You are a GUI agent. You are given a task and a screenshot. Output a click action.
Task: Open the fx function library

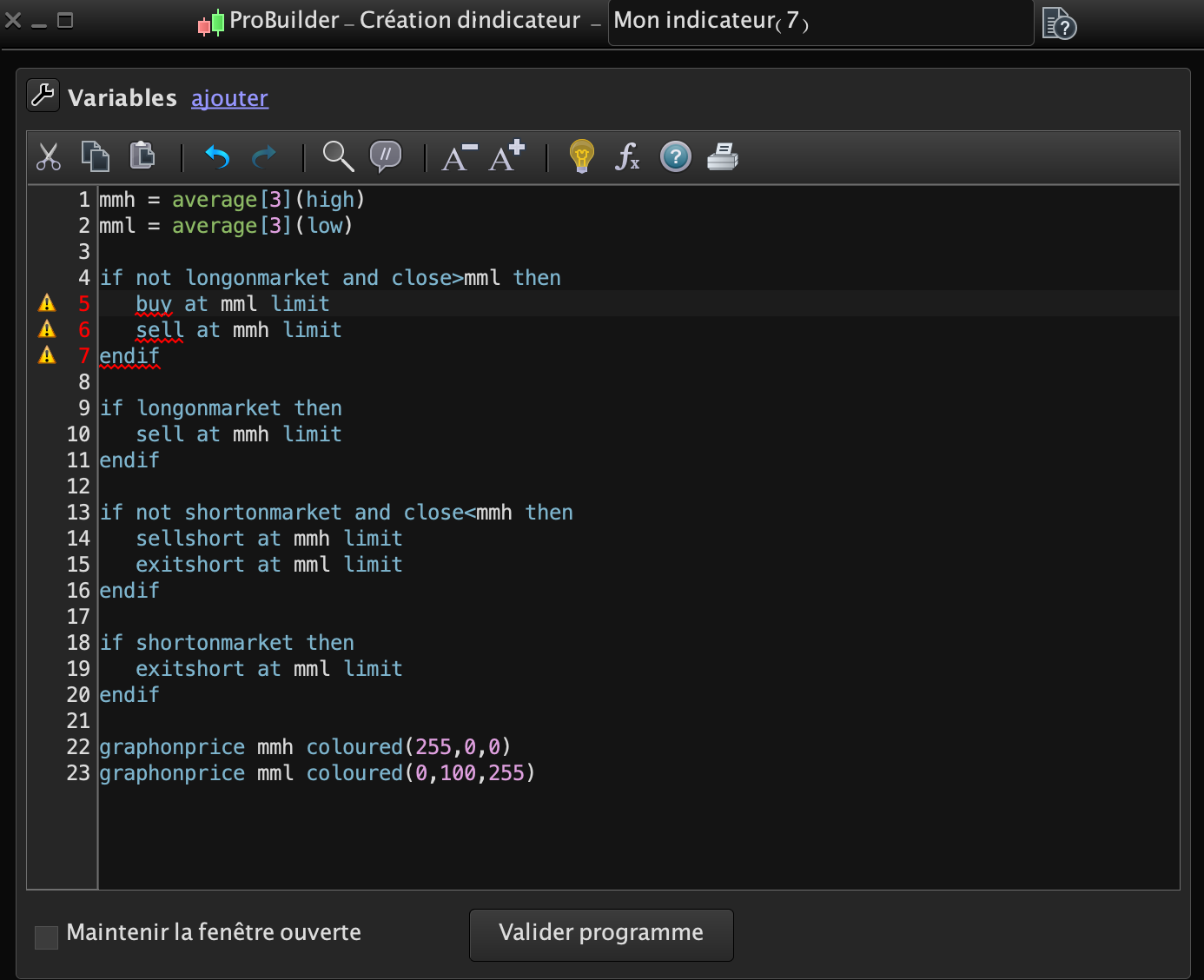coord(627,157)
